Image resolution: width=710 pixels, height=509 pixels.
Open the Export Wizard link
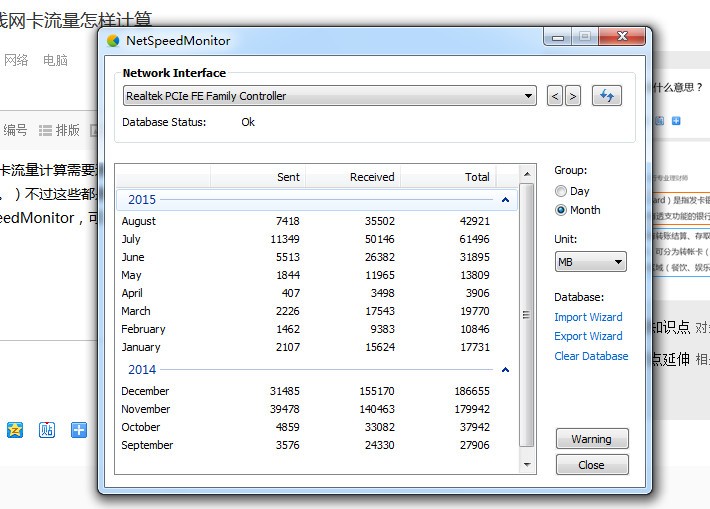coord(588,336)
